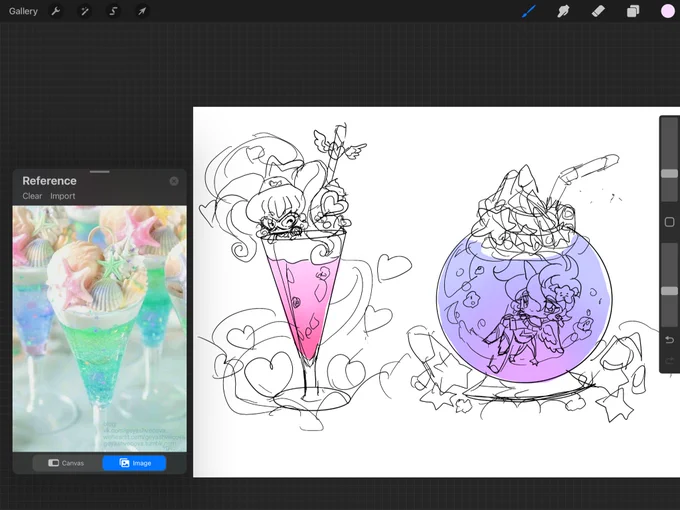Select the Brush paint tool
This screenshot has width=680, height=510.
pos(529,11)
